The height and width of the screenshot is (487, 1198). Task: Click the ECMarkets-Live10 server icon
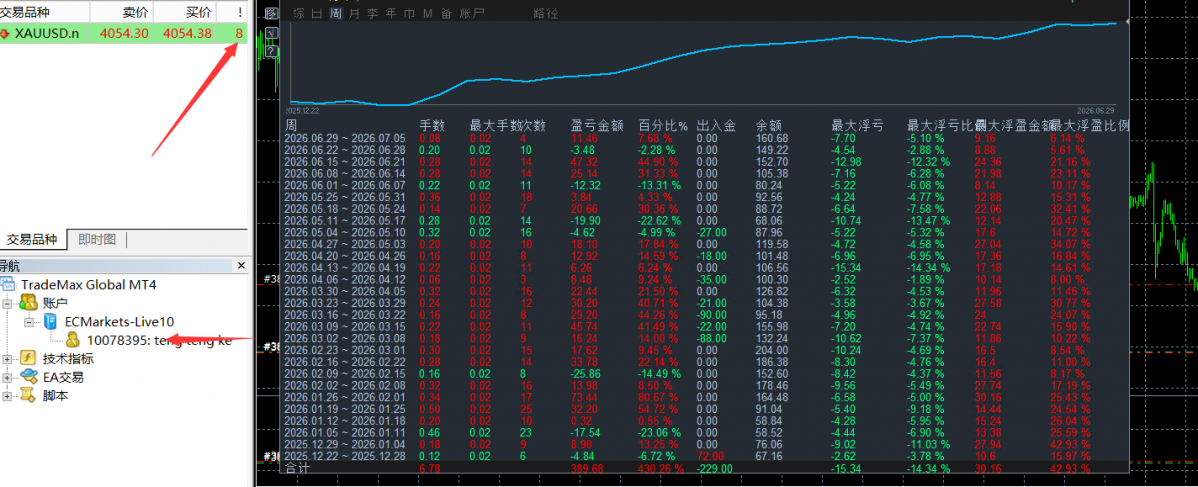[50, 322]
